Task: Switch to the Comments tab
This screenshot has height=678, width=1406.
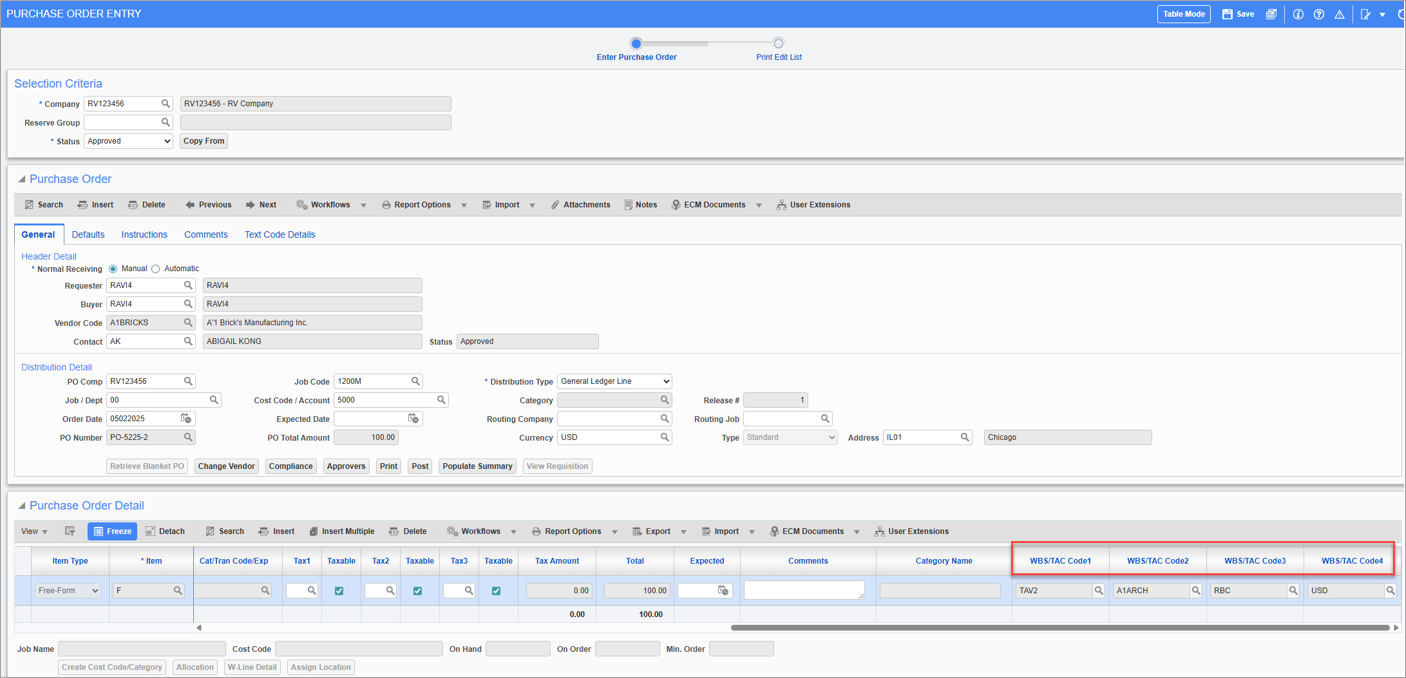Action: [206, 235]
